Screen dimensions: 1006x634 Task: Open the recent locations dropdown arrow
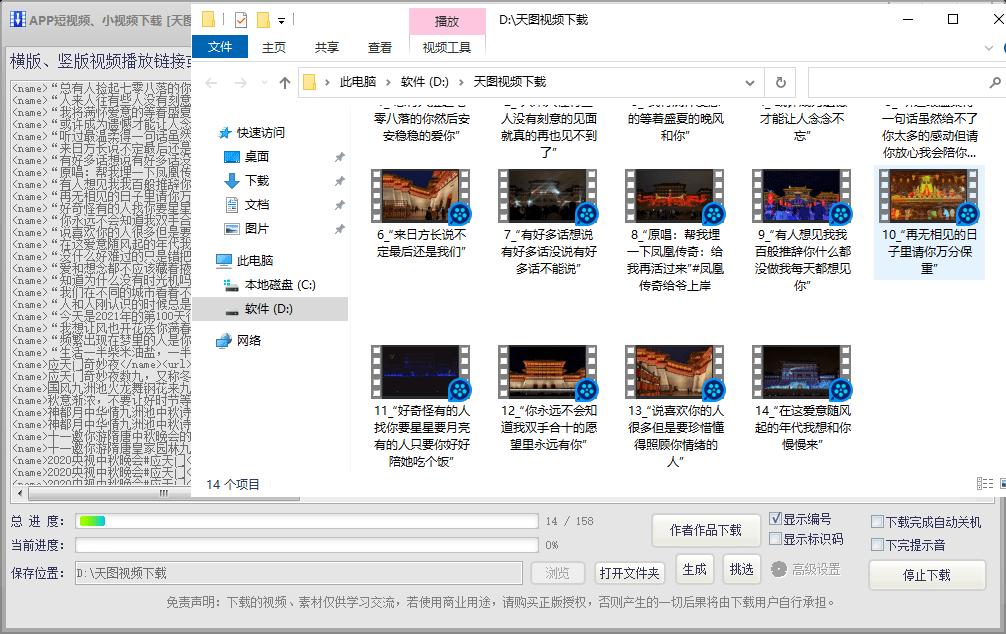(264, 83)
